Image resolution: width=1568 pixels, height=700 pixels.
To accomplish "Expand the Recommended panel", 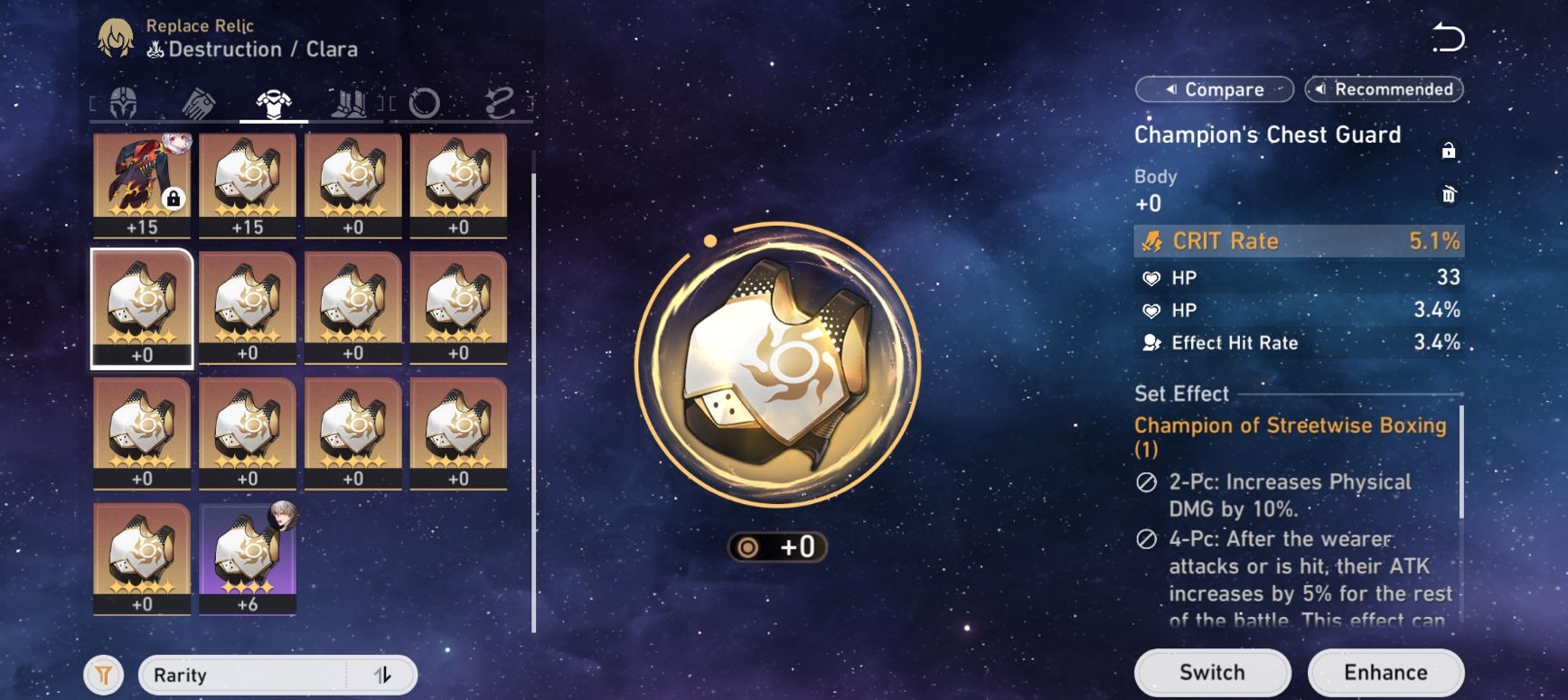I will click(1384, 89).
